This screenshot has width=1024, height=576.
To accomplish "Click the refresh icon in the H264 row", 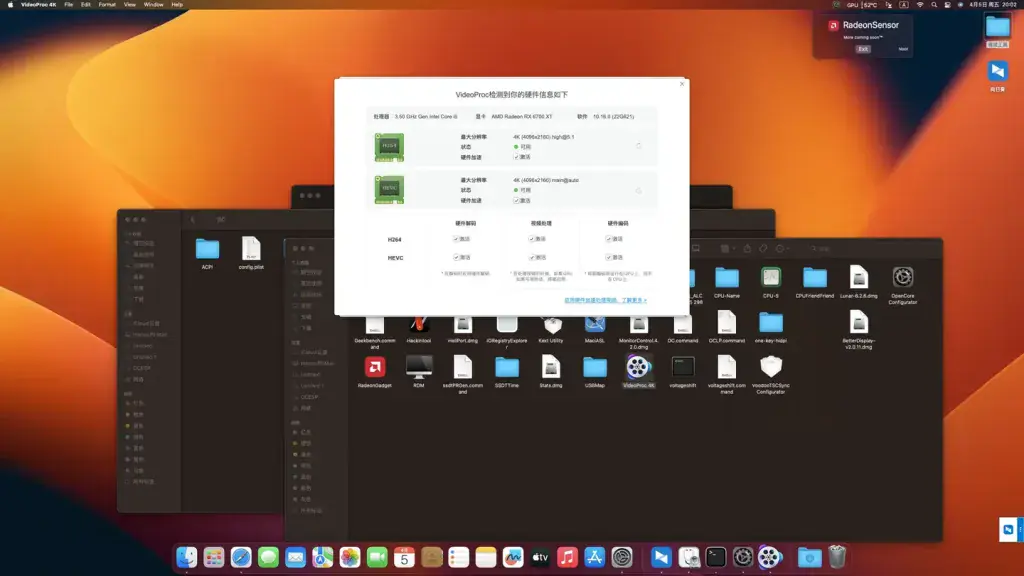I will [638, 146].
